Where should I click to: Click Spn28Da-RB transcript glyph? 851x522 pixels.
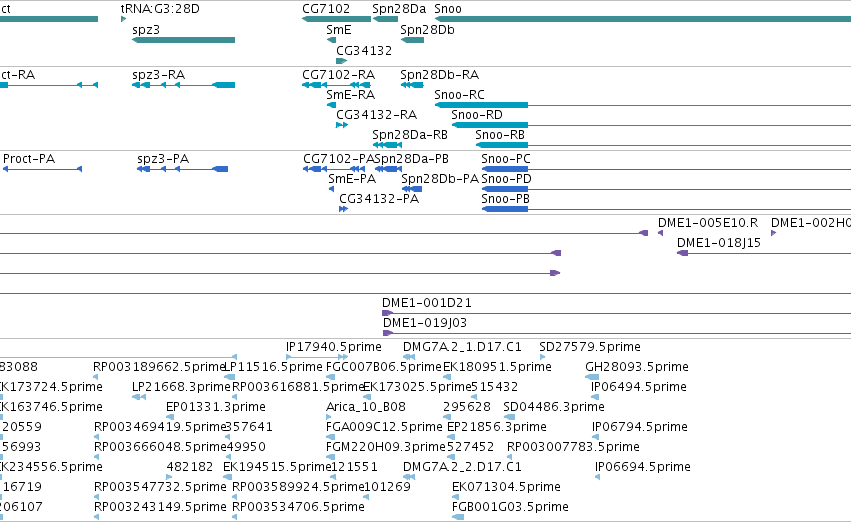(388, 145)
